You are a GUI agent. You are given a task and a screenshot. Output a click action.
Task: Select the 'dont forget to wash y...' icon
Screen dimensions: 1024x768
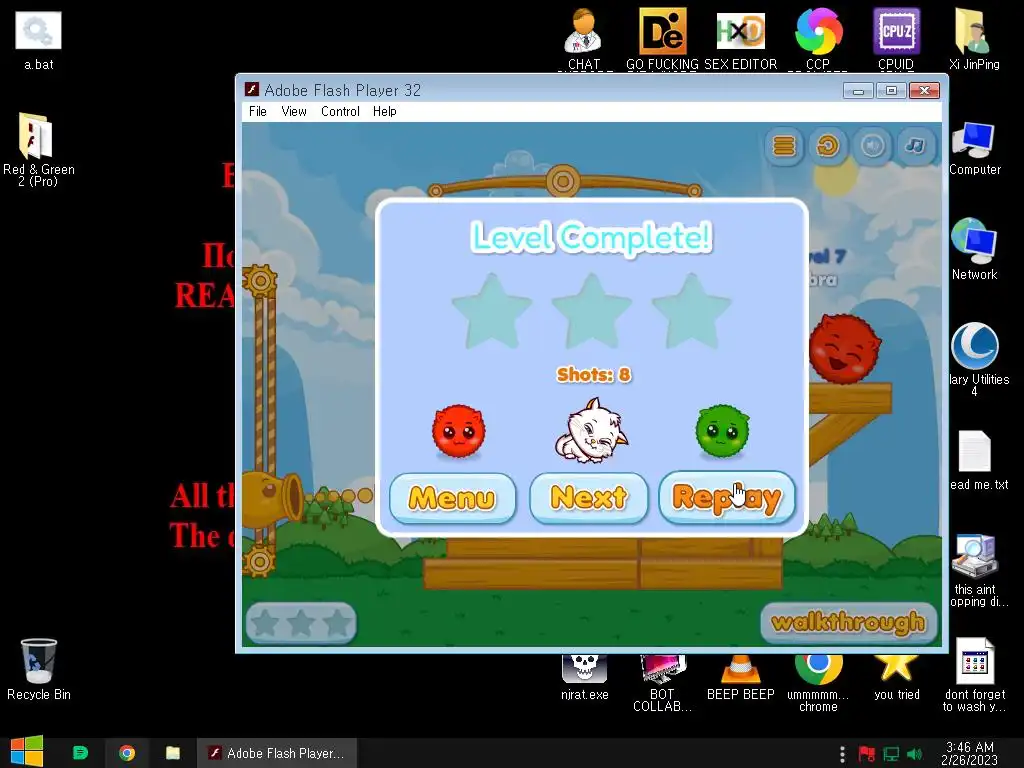[974, 675]
